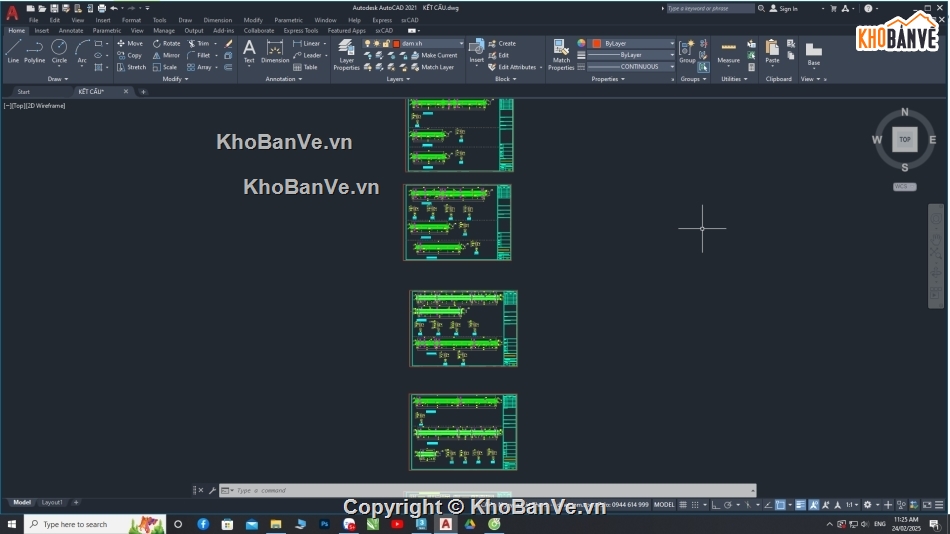Viewport: 950px width, 534px height.
Task: Click the Rotate tool
Action: (x=167, y=44)
